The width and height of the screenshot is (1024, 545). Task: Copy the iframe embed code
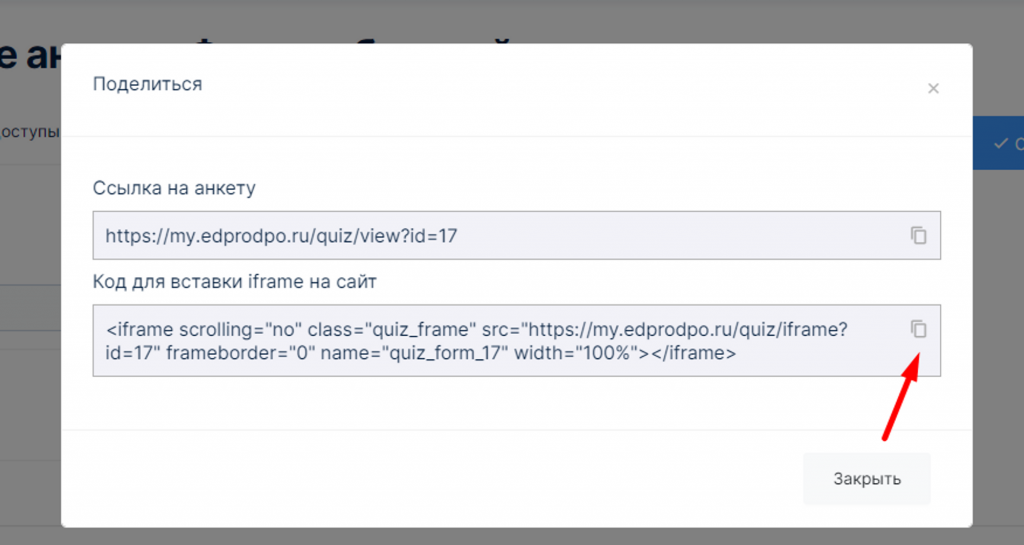tap(918, 329)
